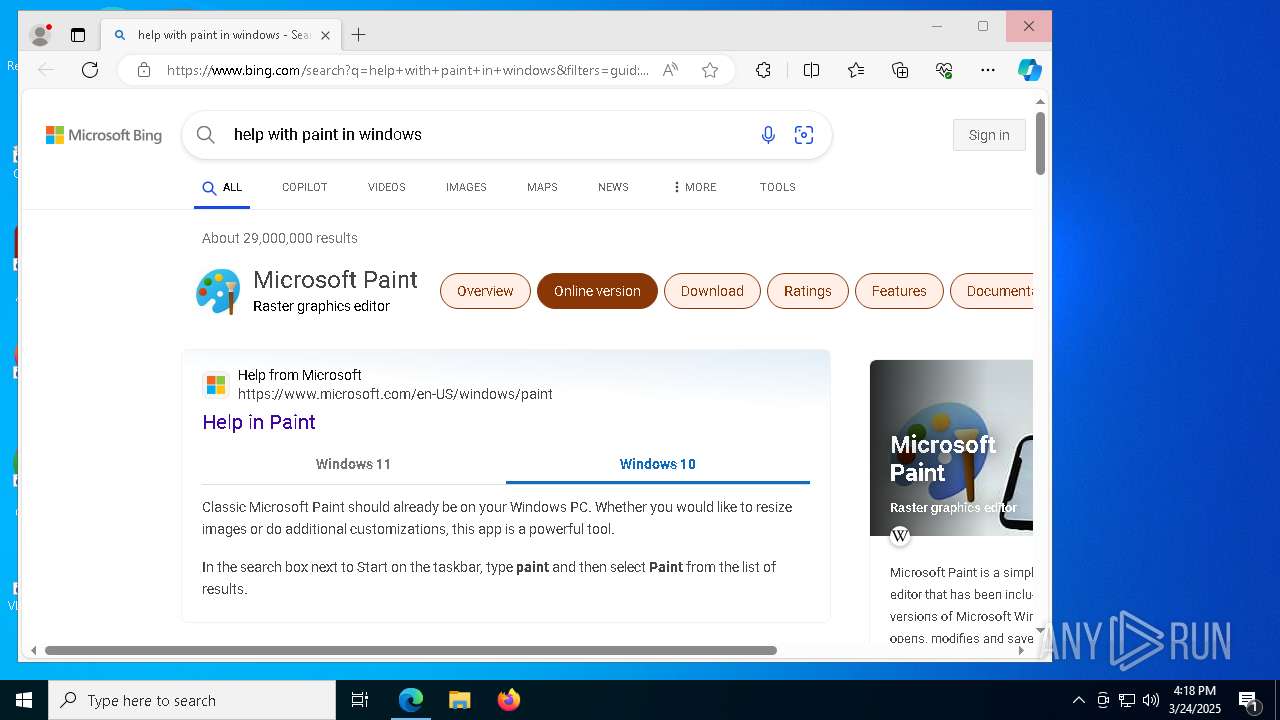This screenshot has height=720, width=1280.
Task: Select the Online version pill button
Action: point(597,291)
